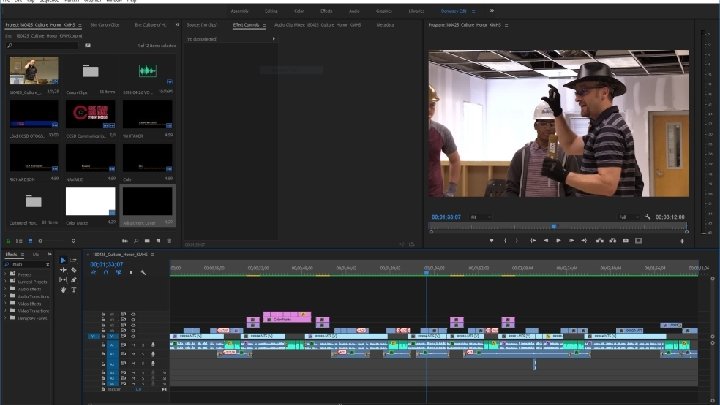Expand Audio Effects folder
The image size is (720, 405).
click(6, 289)
